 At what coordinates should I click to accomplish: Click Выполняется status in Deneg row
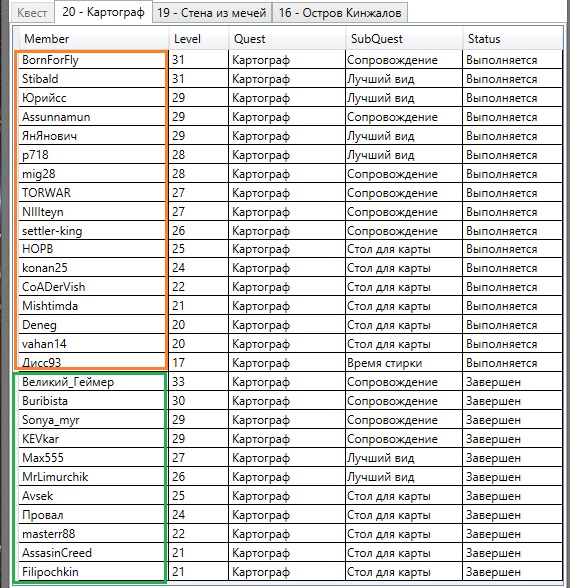513,325
